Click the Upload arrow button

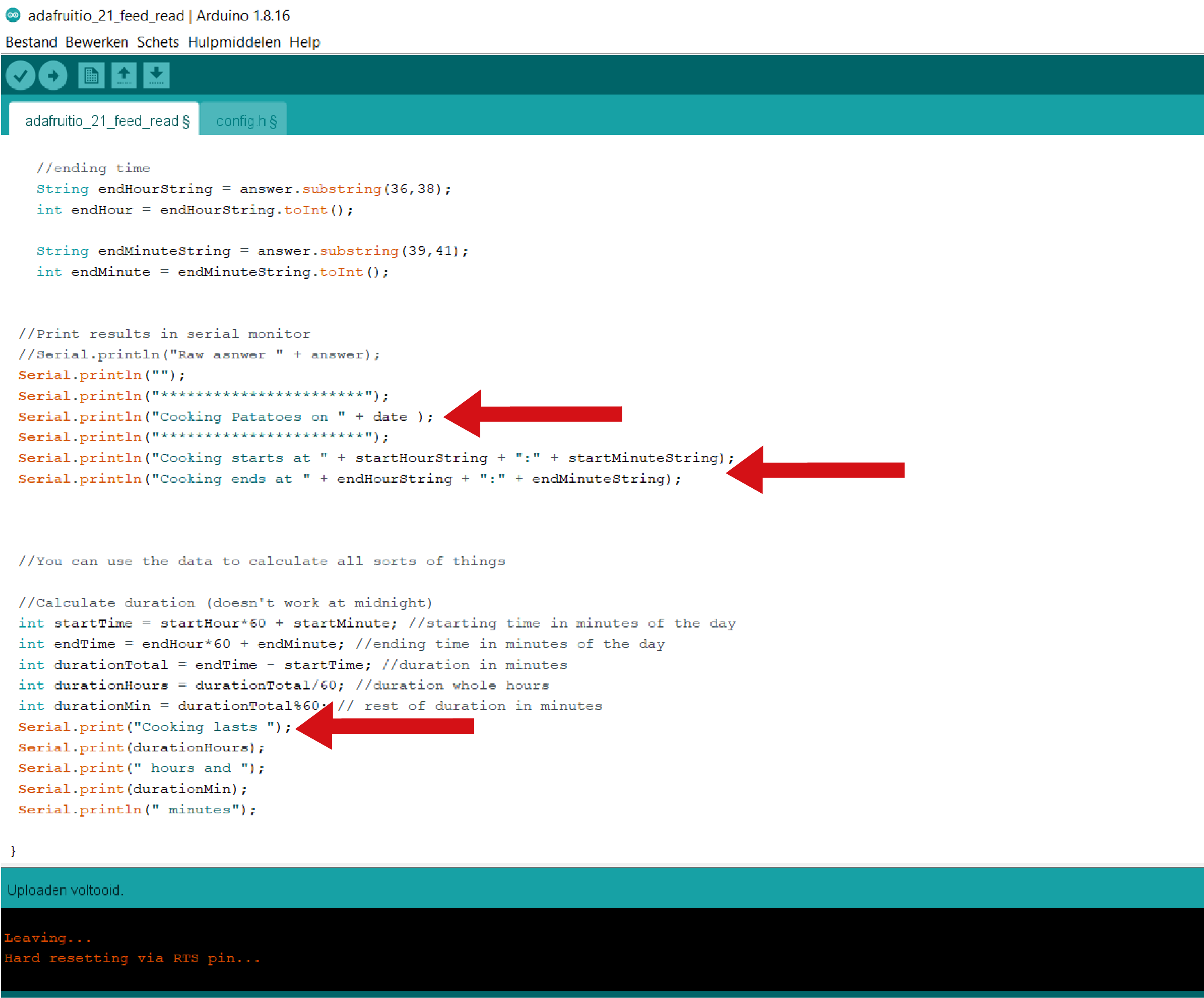[53, 75]
